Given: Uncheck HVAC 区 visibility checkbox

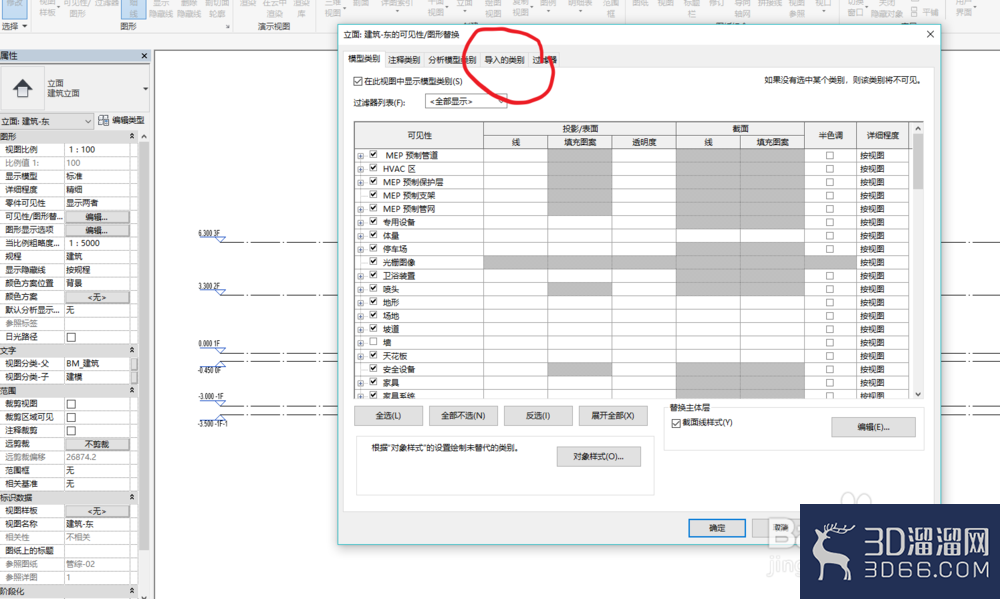Looking at the screenshot, I should [374, 168].
